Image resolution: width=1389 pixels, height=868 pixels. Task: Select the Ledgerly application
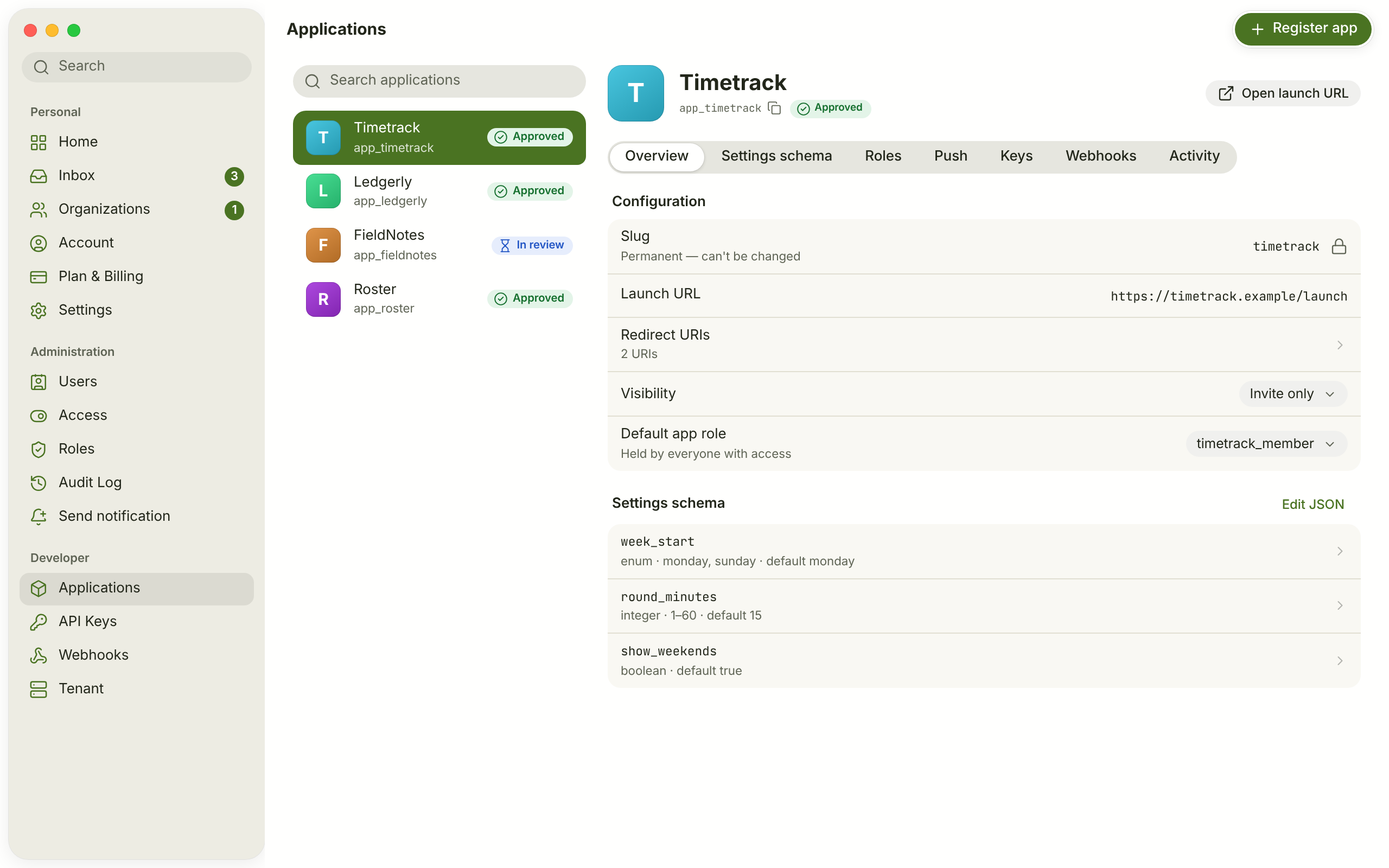click(x=439, y=191)
